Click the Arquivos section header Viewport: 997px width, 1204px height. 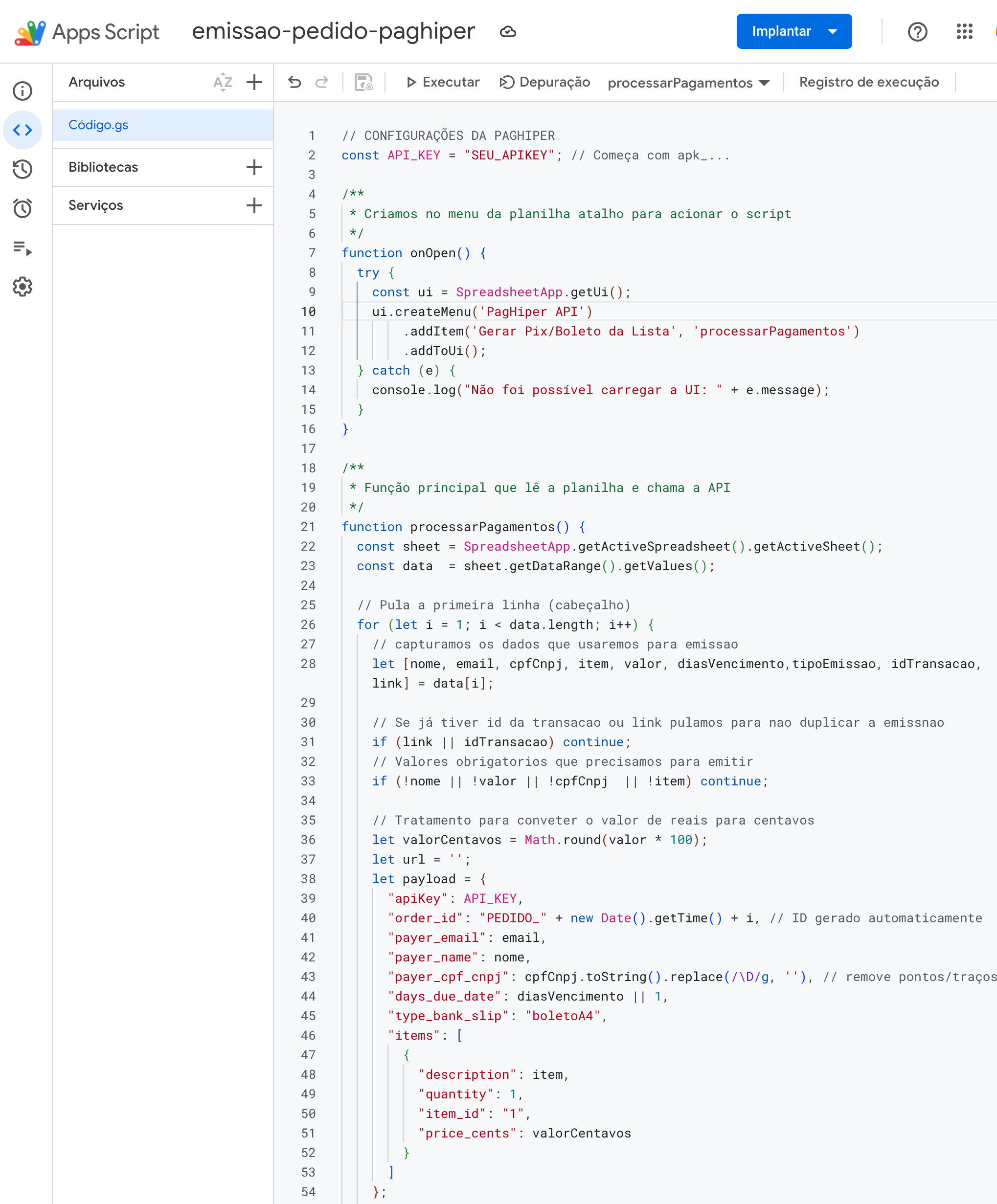96,82
